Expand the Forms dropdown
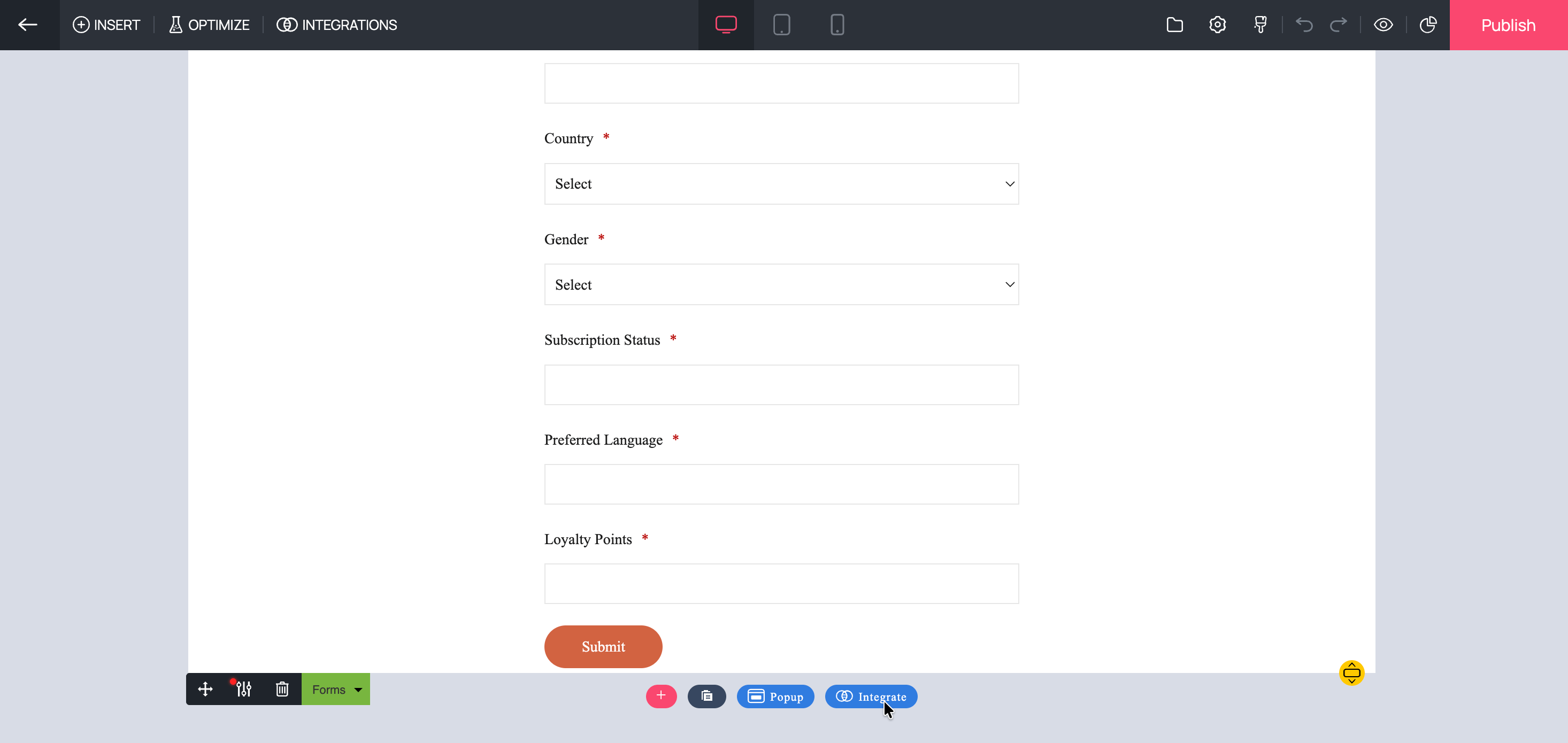The image size is (1568, 743). coord(336,689)
